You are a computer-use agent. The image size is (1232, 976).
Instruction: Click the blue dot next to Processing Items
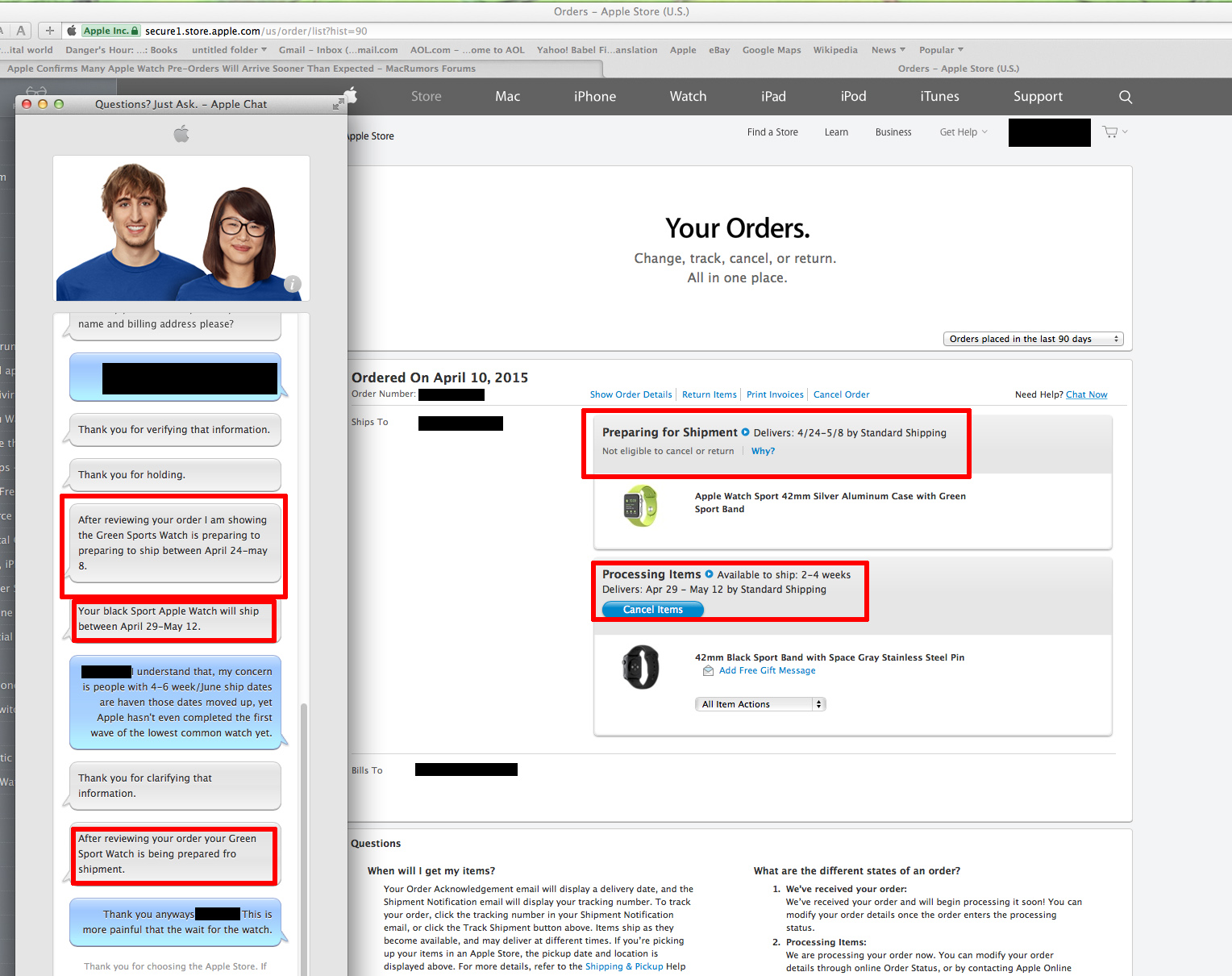(x=709, y=574)
